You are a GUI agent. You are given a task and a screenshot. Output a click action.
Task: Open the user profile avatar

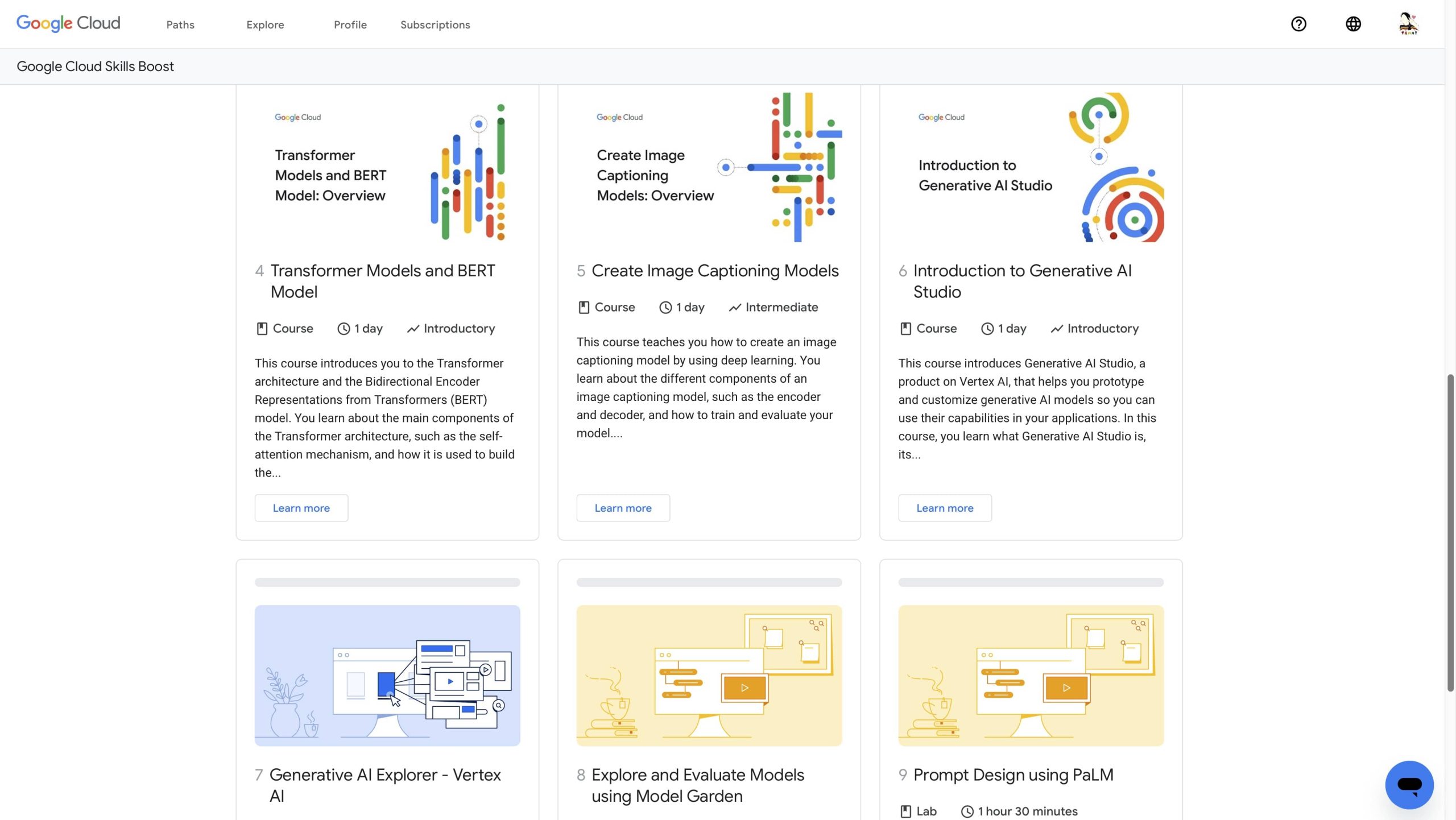[1408, 24]
